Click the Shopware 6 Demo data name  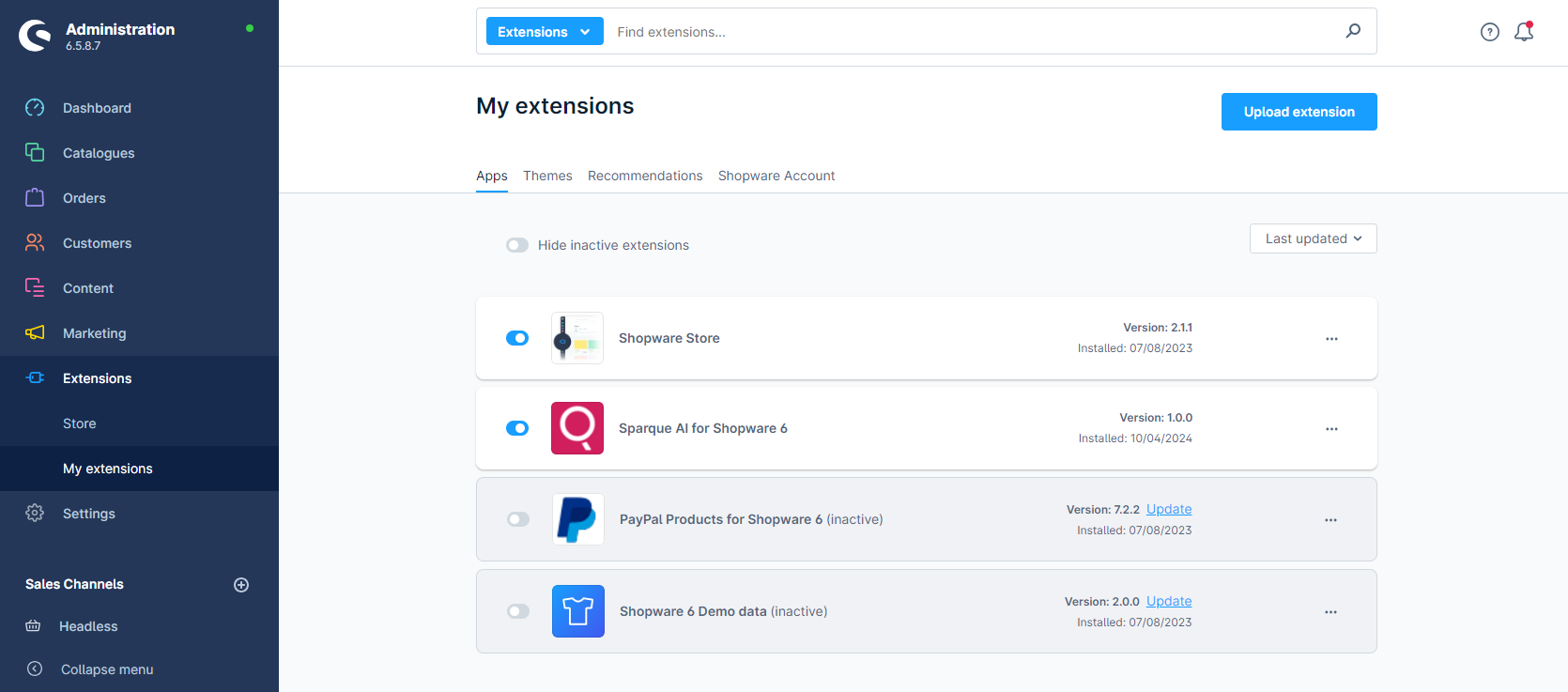(x=693, y=611)
